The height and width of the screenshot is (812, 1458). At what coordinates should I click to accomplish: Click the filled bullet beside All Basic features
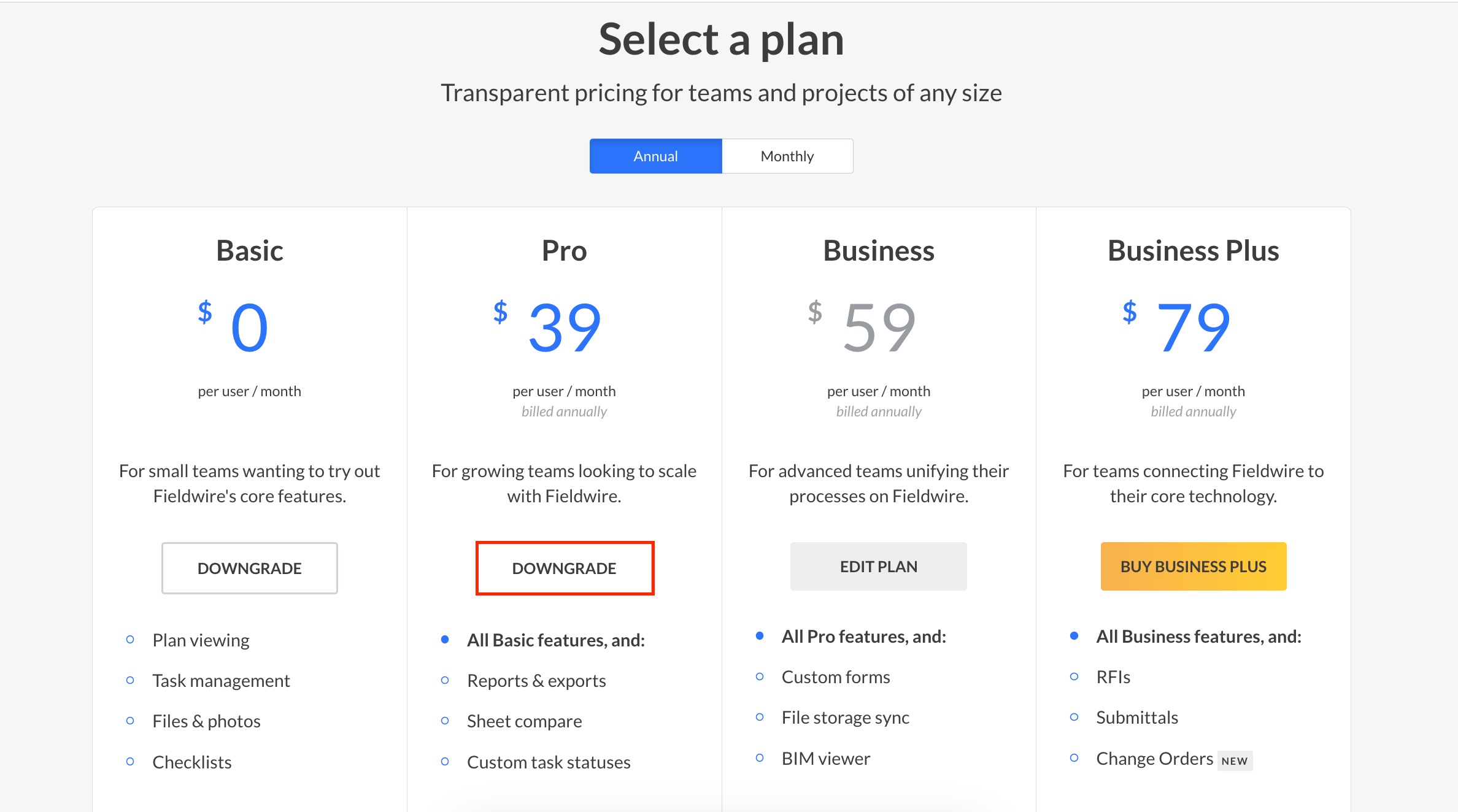coord(445,640)
